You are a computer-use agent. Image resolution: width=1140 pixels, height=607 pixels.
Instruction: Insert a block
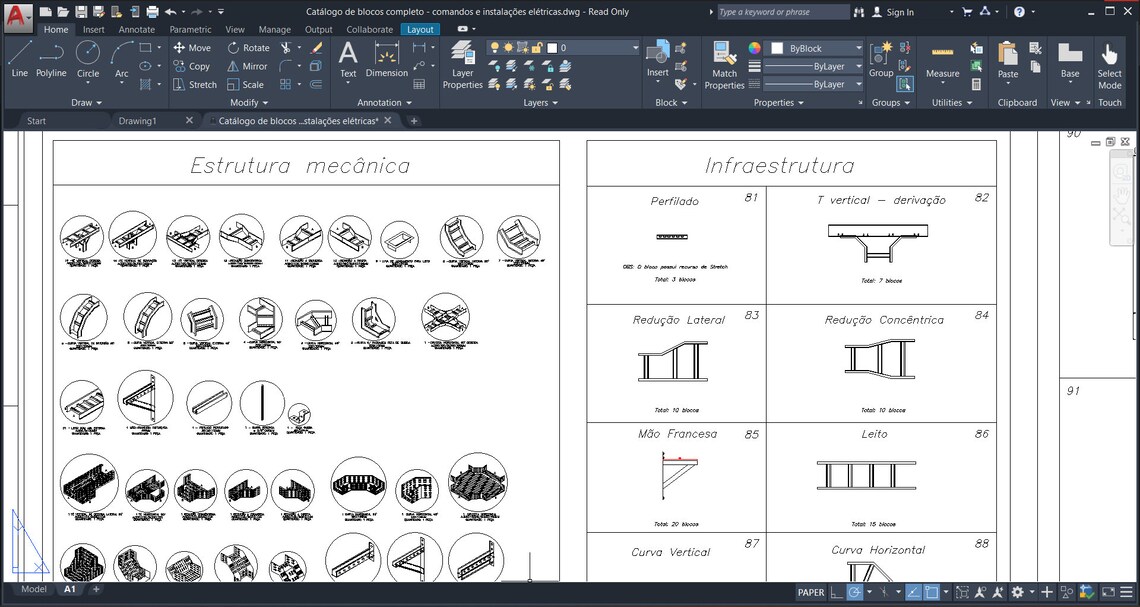[x=657, y=60]
